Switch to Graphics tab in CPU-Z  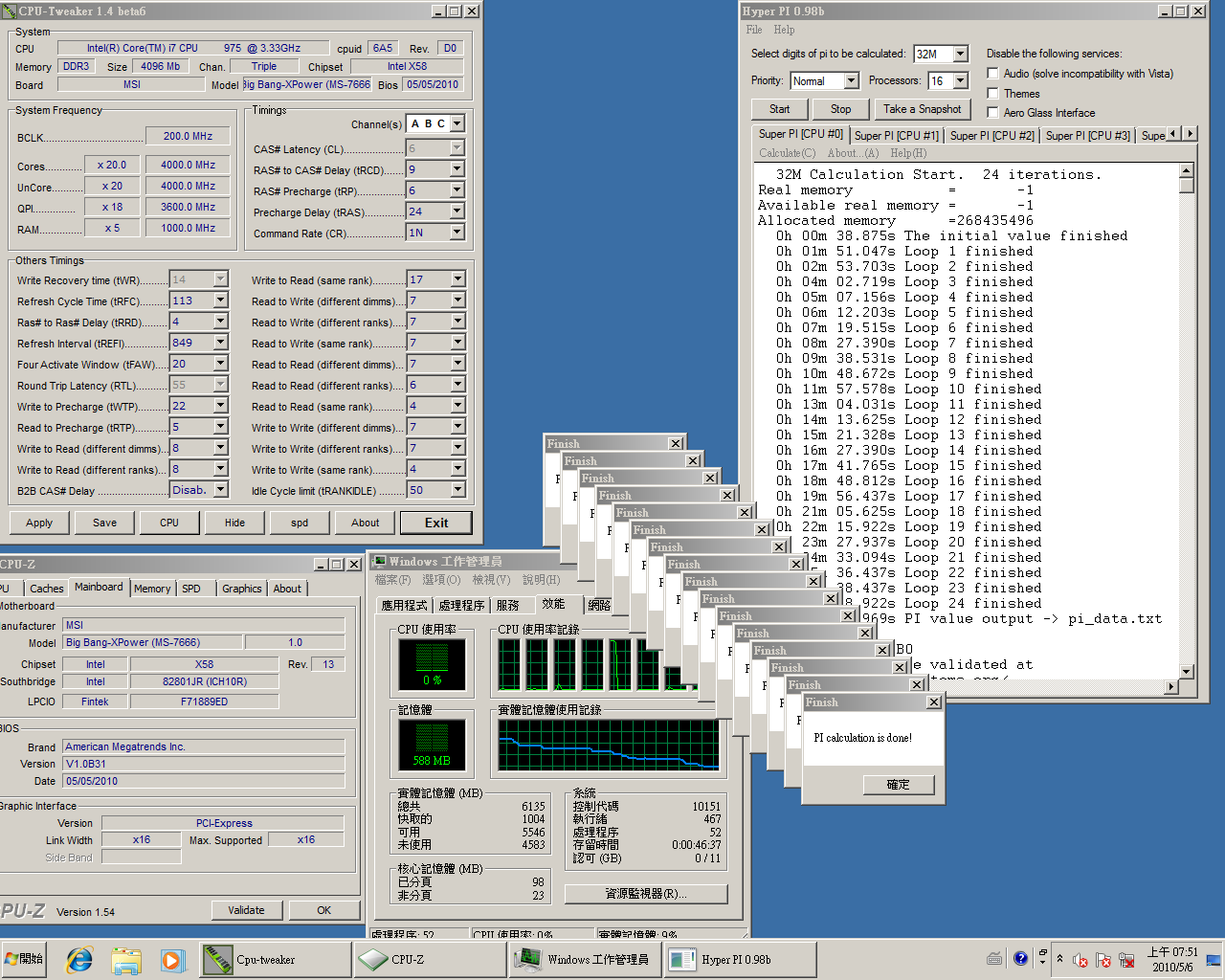click(242, 589)
